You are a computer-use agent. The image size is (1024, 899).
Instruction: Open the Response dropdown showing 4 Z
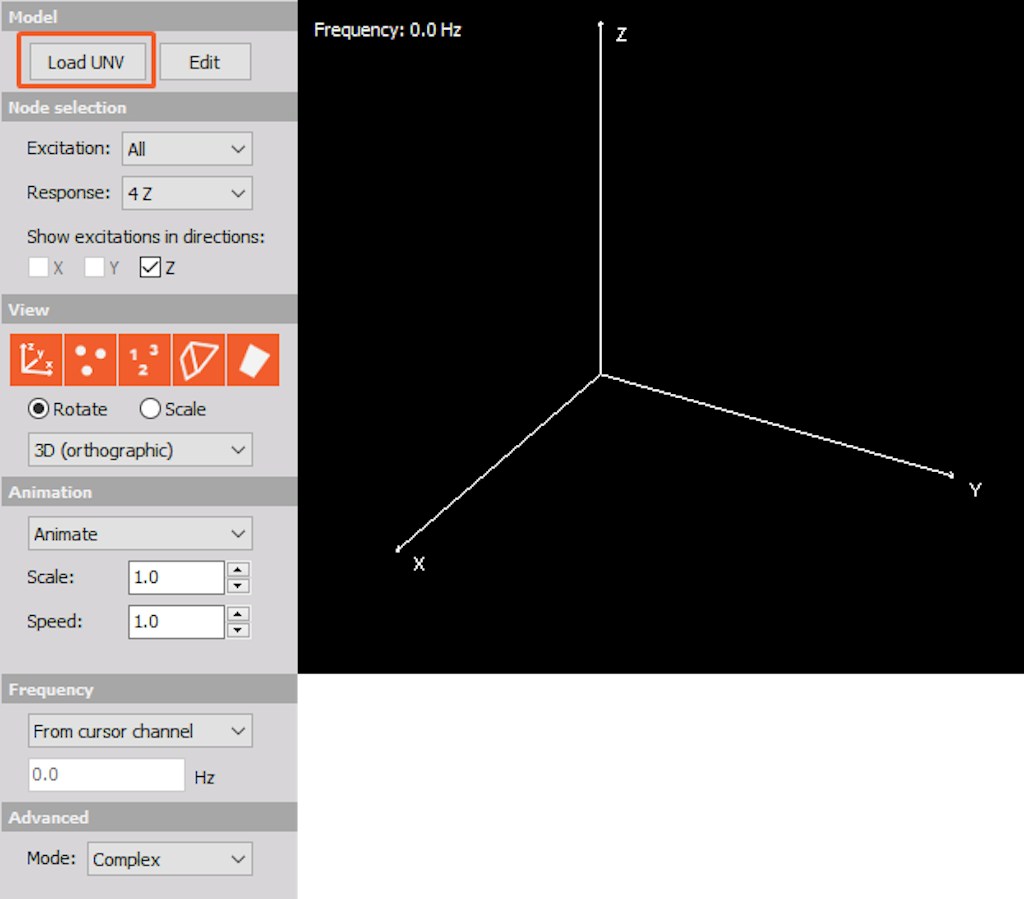[x=187, y=193]
